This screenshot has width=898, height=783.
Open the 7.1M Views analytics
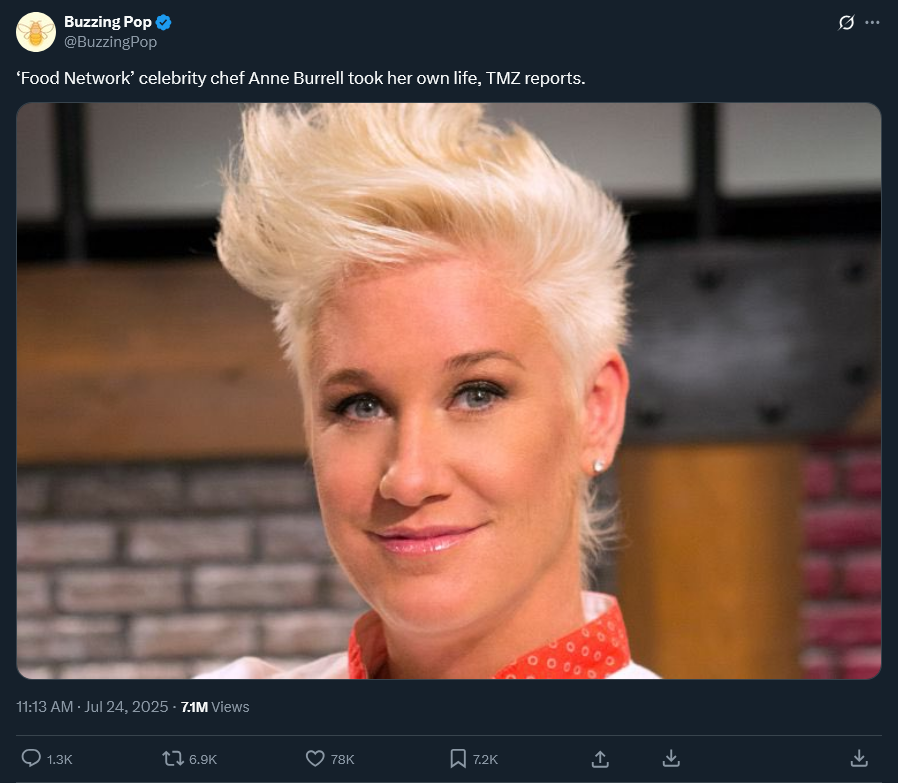[215, 707]
